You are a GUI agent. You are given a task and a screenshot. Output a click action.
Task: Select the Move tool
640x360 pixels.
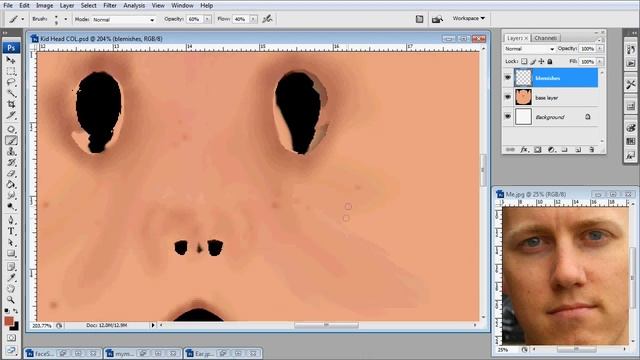pyautogui.click(x=11, y=60)
